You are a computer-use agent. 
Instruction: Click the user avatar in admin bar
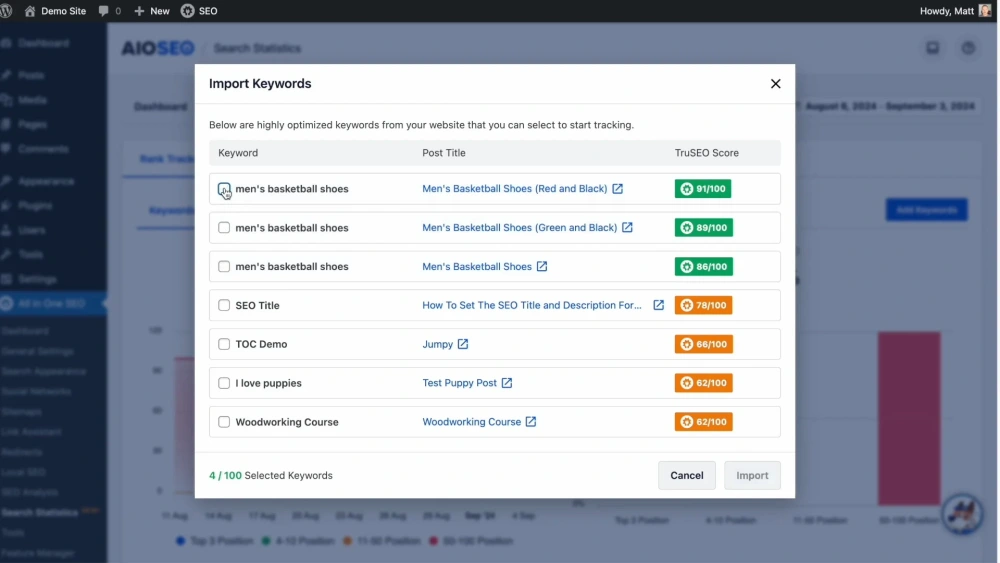[x=985, y=11]
